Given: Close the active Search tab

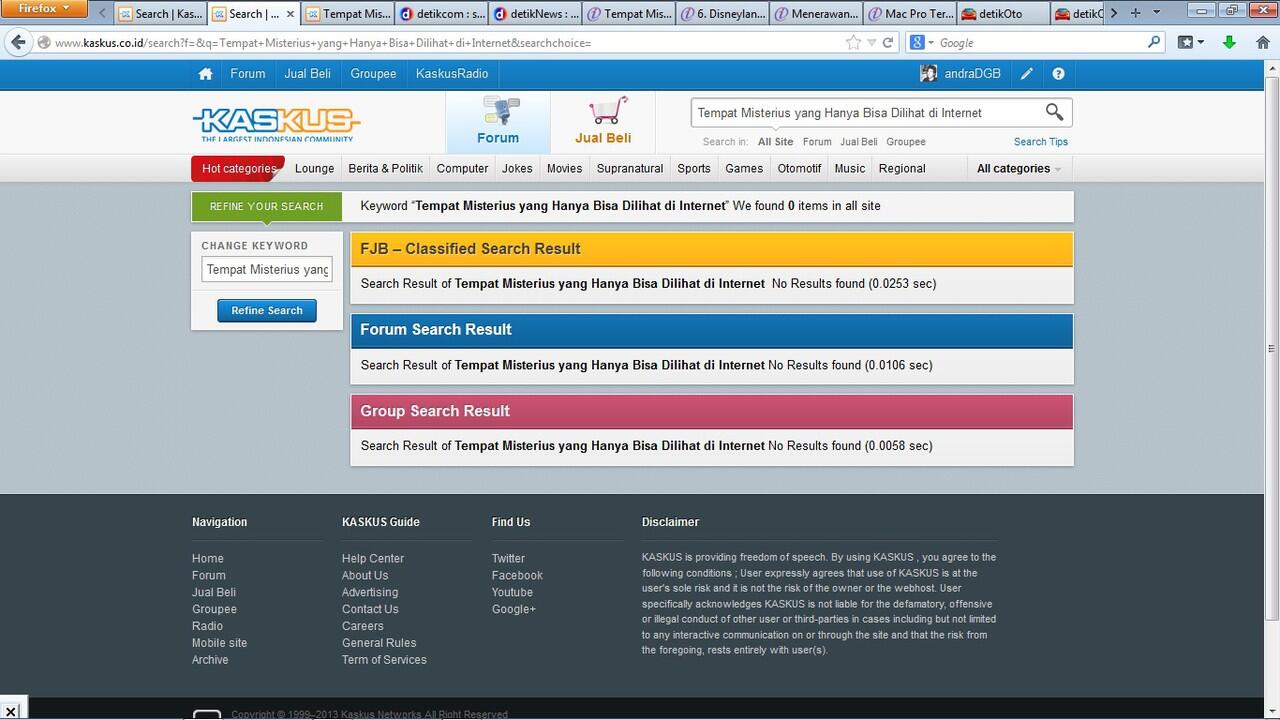Looking at the screenshot, I should coord(291,14).
